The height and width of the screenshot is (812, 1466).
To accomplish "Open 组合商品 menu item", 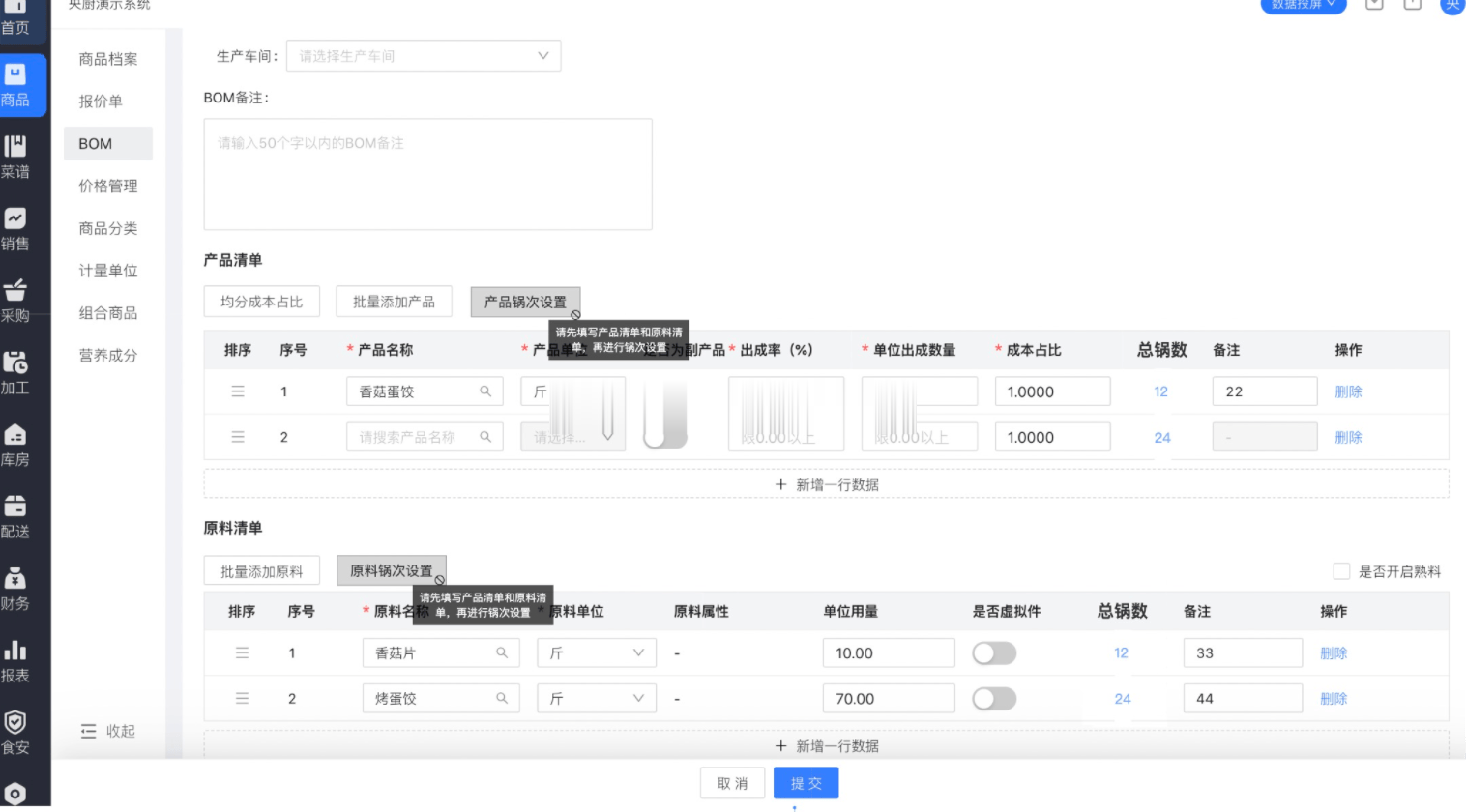I will [108, 313].
